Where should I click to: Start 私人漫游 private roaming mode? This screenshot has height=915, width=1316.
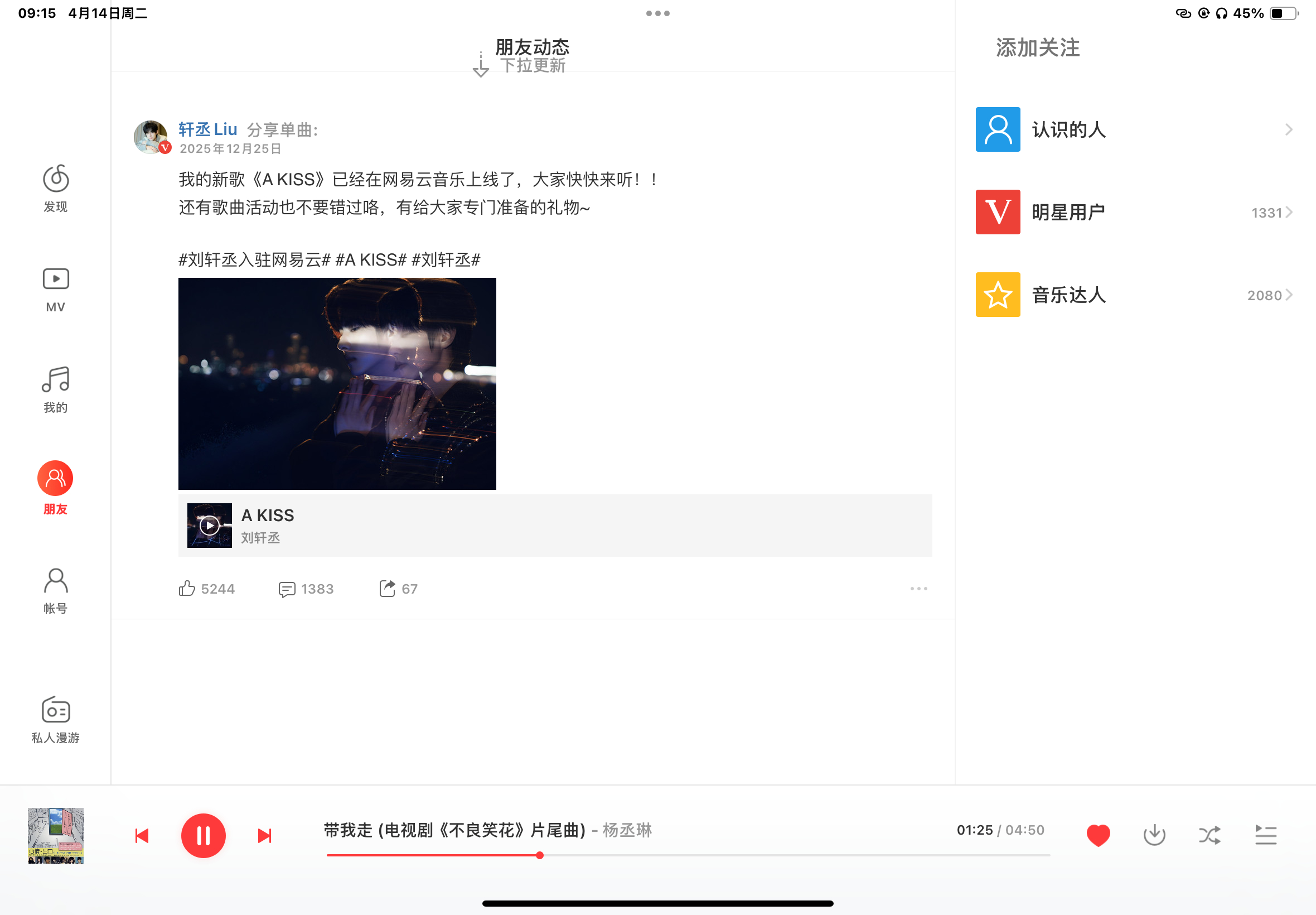point(55,720)
